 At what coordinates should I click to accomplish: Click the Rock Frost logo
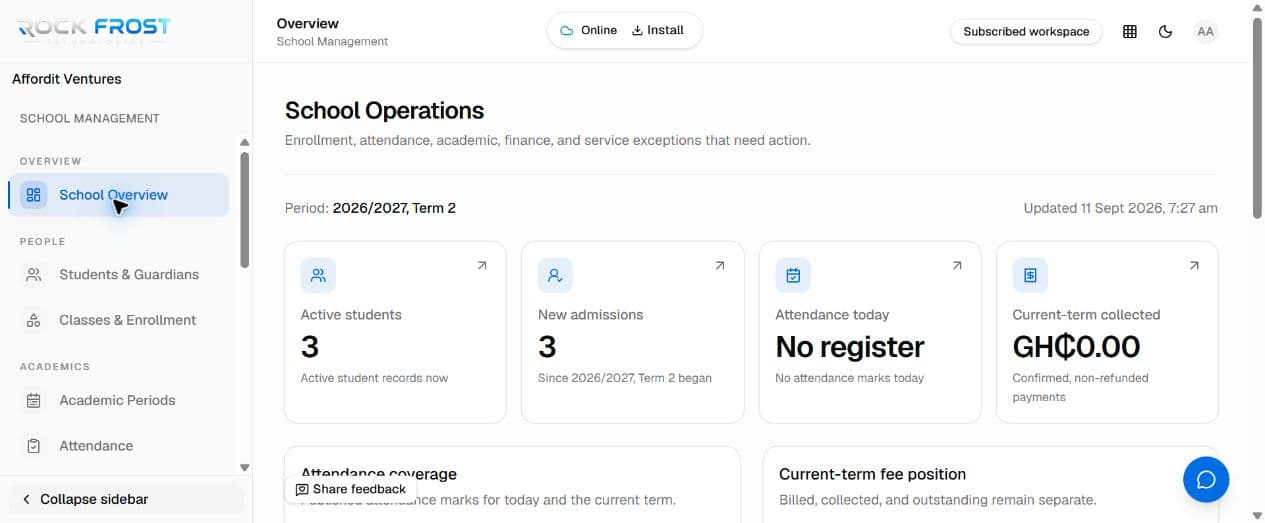coord(94,28)
